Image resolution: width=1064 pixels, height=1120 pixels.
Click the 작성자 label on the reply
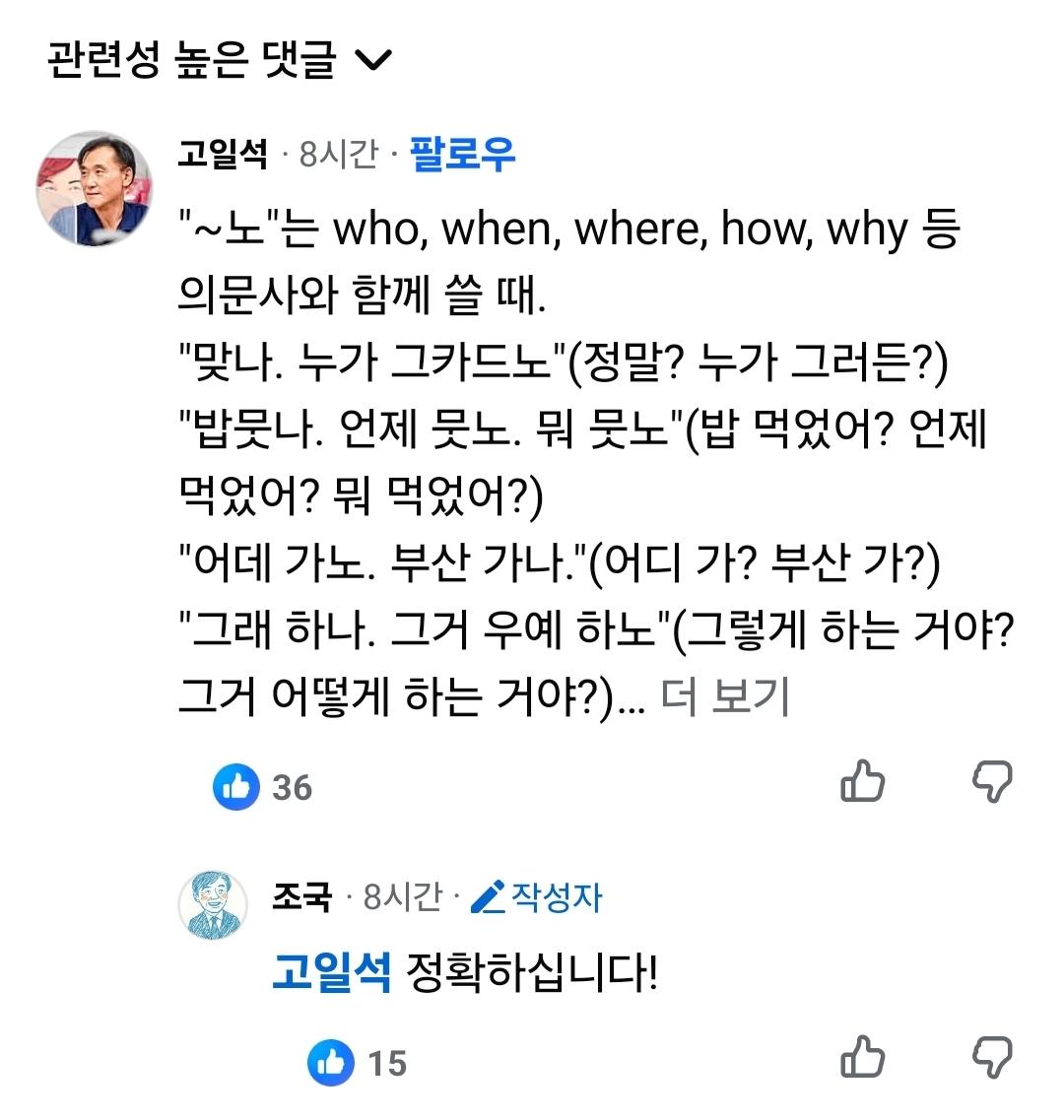[557, 897]
